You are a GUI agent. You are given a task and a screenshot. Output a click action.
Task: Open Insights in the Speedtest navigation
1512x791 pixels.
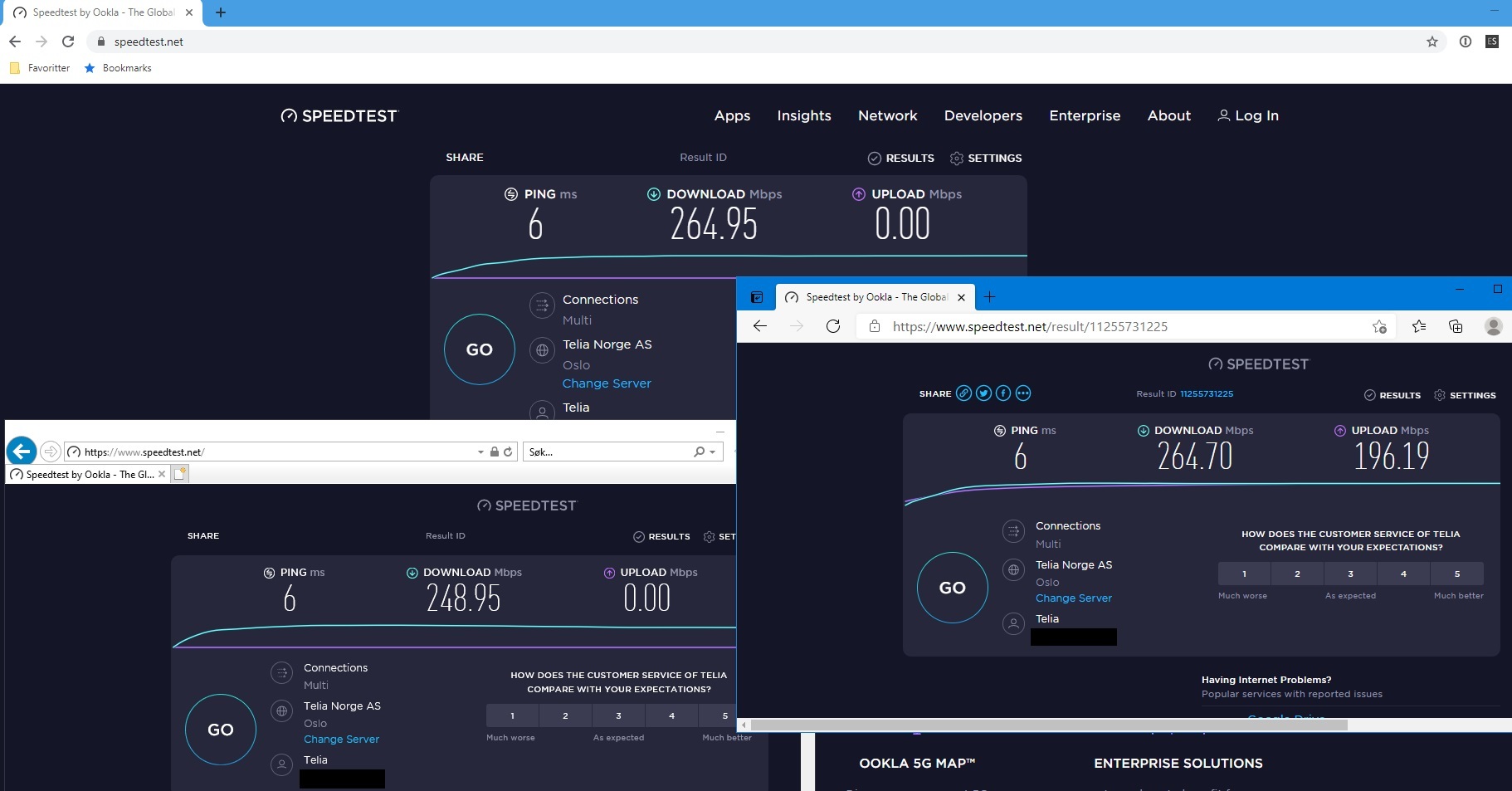804,115
